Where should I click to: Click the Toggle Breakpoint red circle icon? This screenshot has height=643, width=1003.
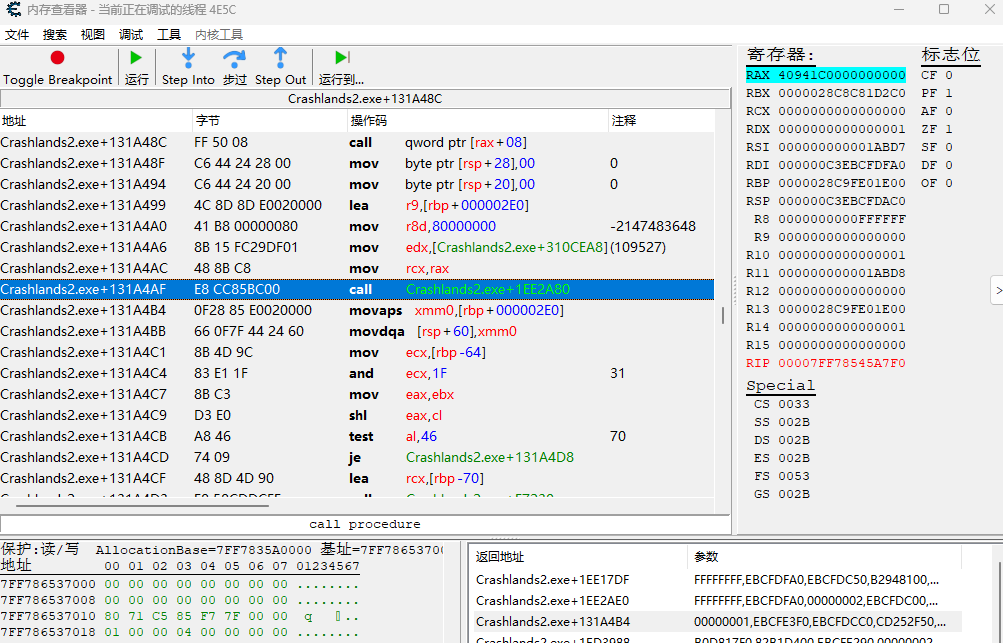(x=58, y=58)
